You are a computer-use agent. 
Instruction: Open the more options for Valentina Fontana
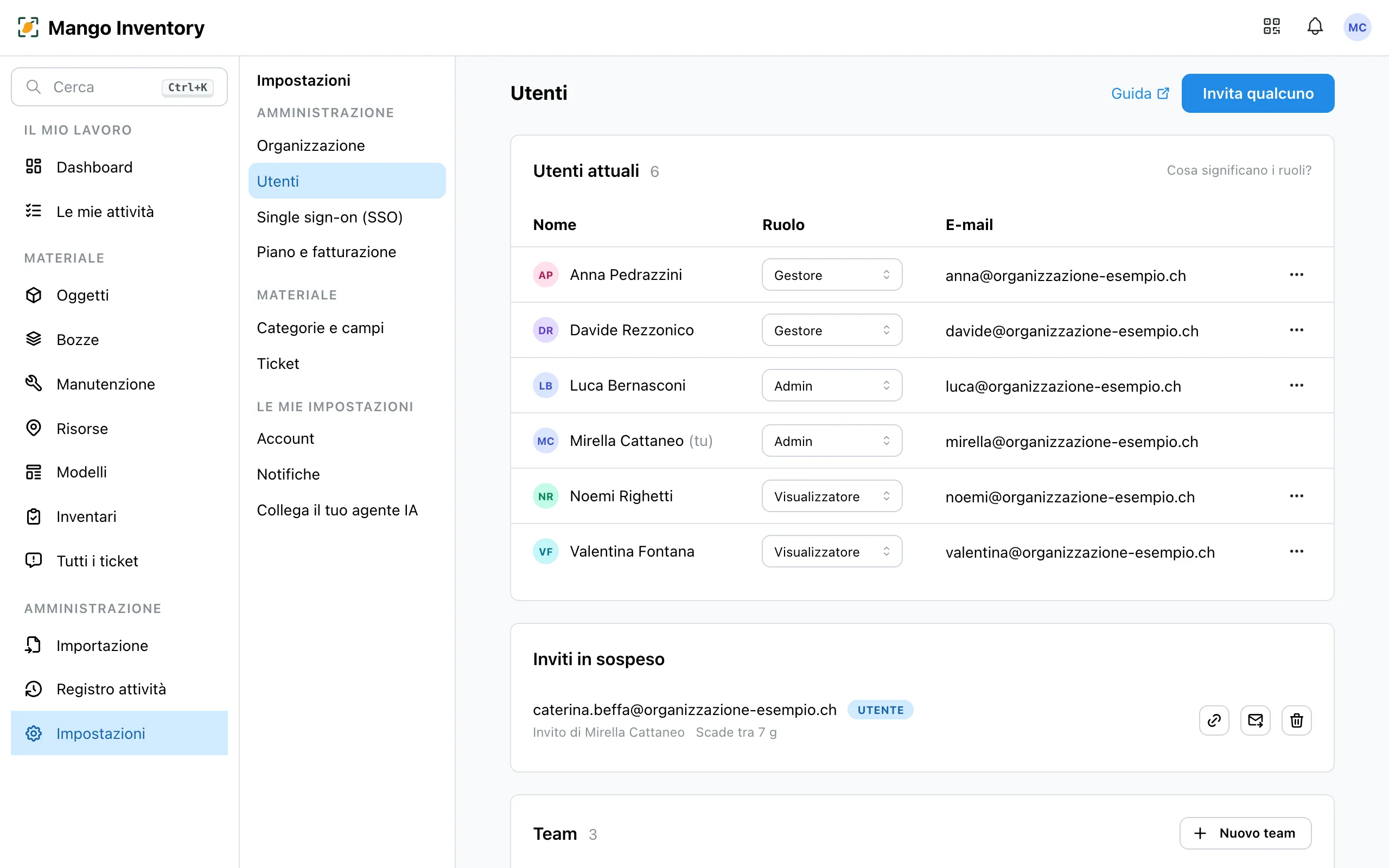(x=1297, y=551)
